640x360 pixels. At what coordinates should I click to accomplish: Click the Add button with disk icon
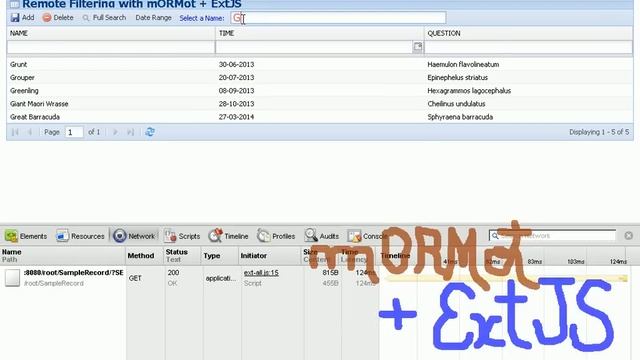[x=22, y=18]
